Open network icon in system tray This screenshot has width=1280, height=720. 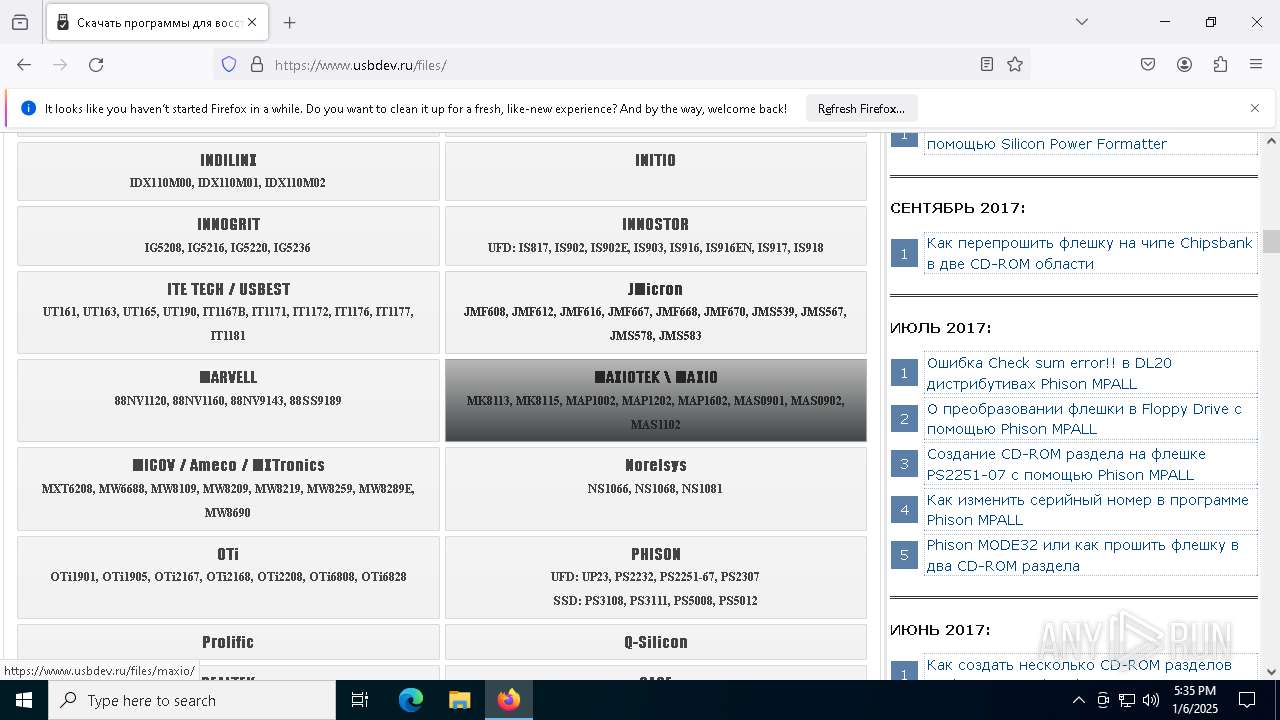point(1127,700)
